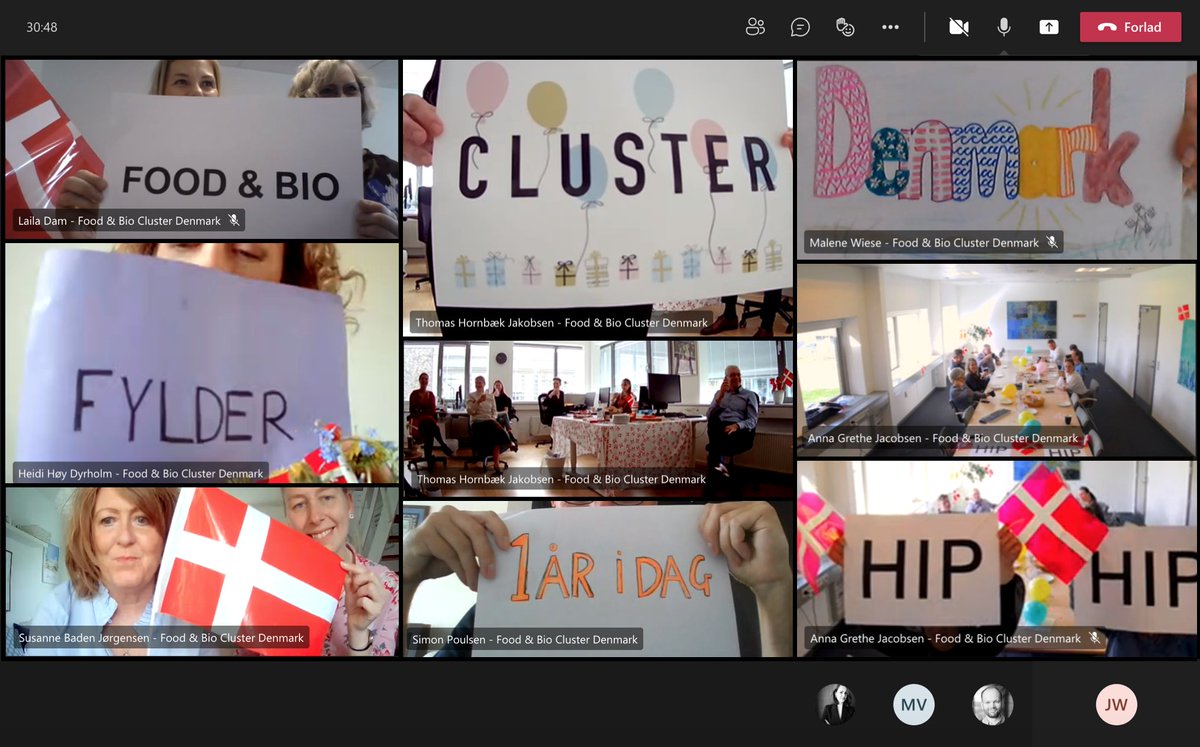This screenshot has height=747, width=1200.
Task: Click the bald man's photo participant avatar
Action: 992,705
